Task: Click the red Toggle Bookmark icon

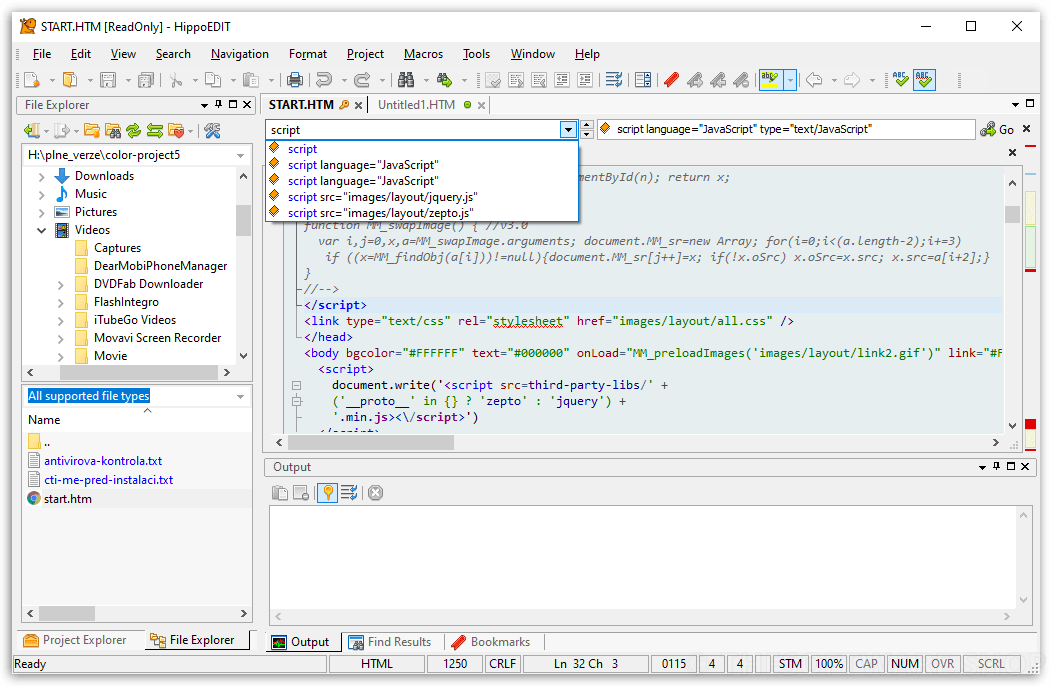Action: tap(671, 80)
